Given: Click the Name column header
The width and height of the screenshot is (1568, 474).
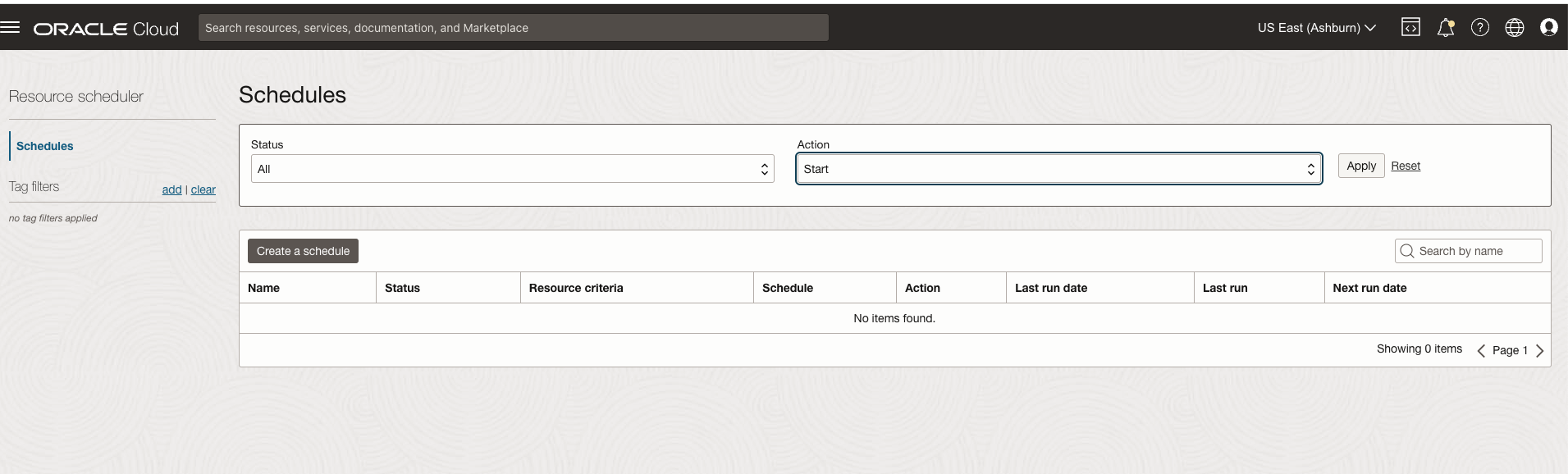Looking at the screenshot, I should coord(264,288).
